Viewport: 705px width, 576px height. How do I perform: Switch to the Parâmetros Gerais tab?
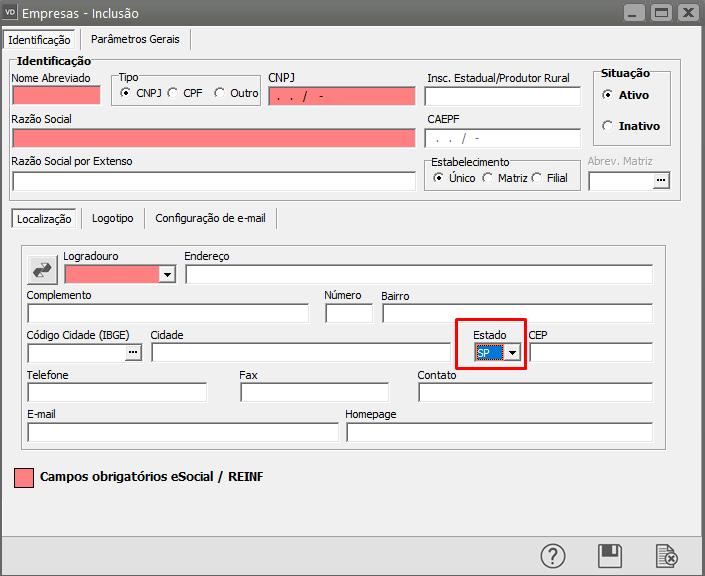pyautogui.click(x=135, y=39)
